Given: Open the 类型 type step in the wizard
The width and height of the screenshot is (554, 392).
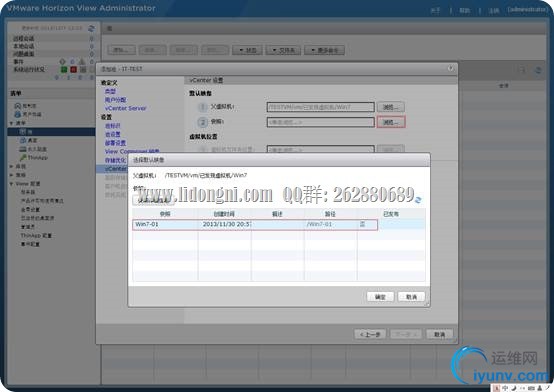Looking at the screenshot, I should (110, 91).
